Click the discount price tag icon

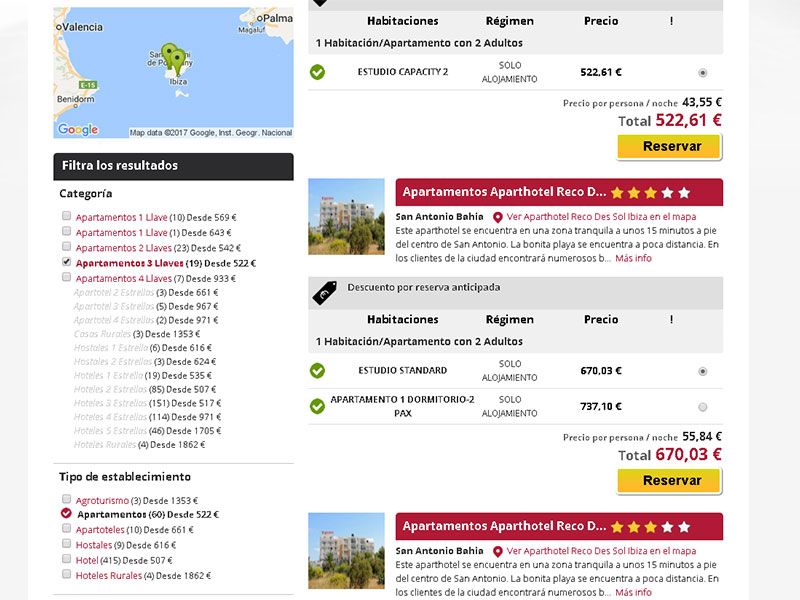[x=324, y=292]
